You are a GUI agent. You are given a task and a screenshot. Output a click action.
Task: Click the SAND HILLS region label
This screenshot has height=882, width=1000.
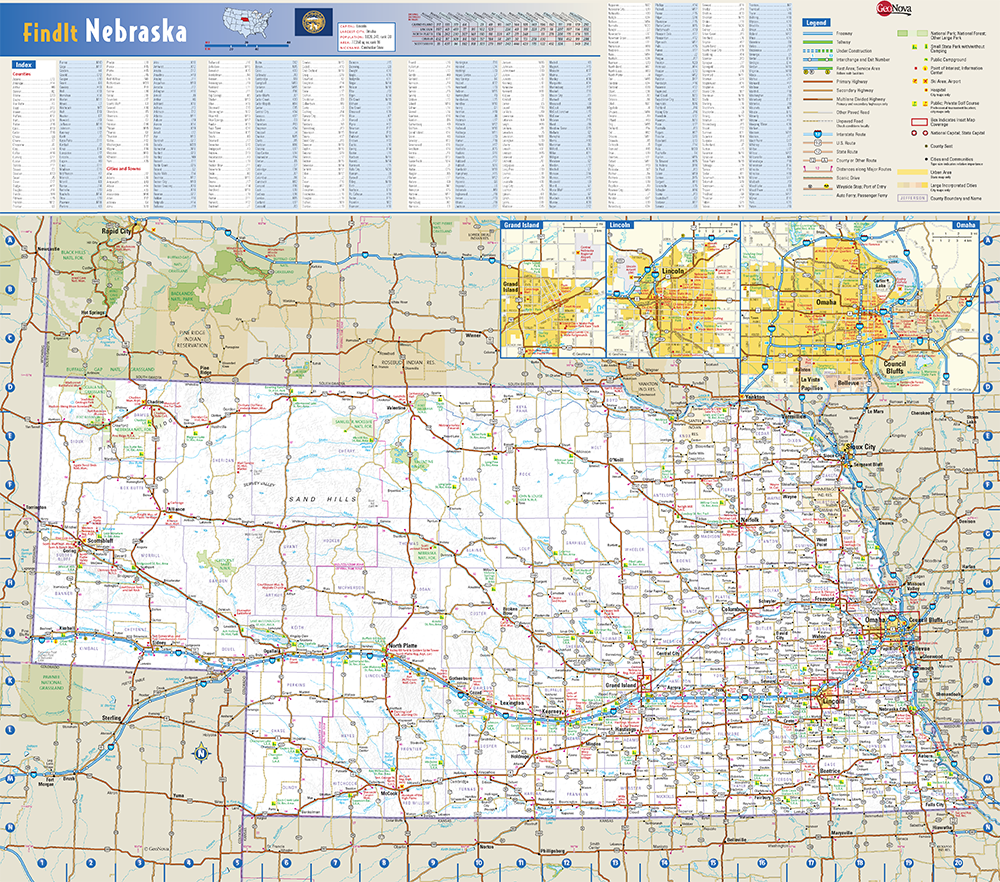(323, 499)
